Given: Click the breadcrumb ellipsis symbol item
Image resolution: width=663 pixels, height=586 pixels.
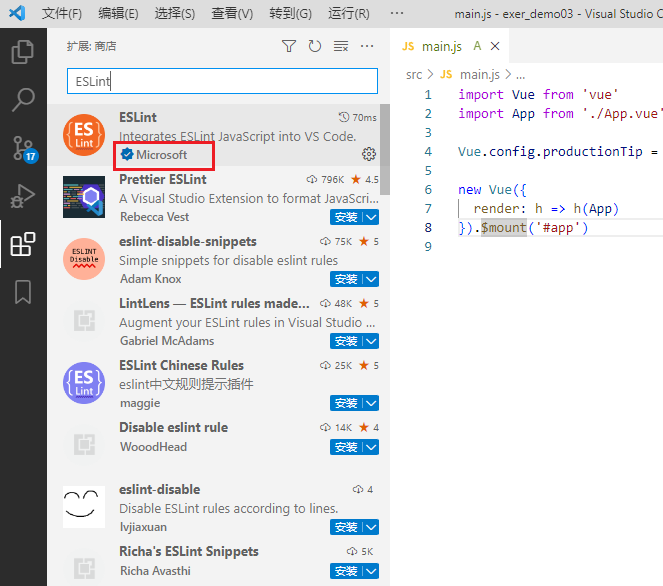Looking at the screenshot, I should pos(521,75).
